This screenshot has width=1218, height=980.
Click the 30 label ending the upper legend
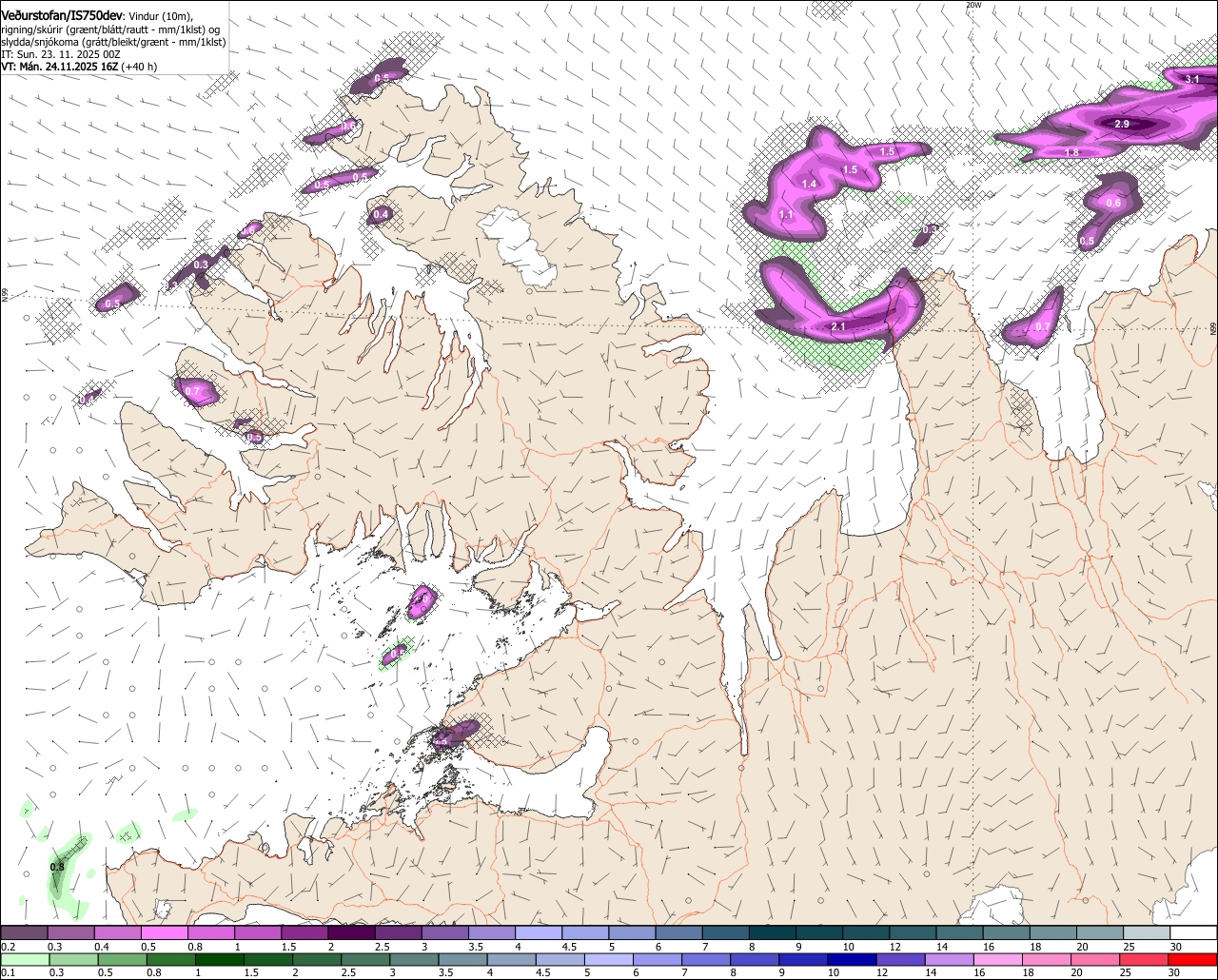pos(1175,947)
